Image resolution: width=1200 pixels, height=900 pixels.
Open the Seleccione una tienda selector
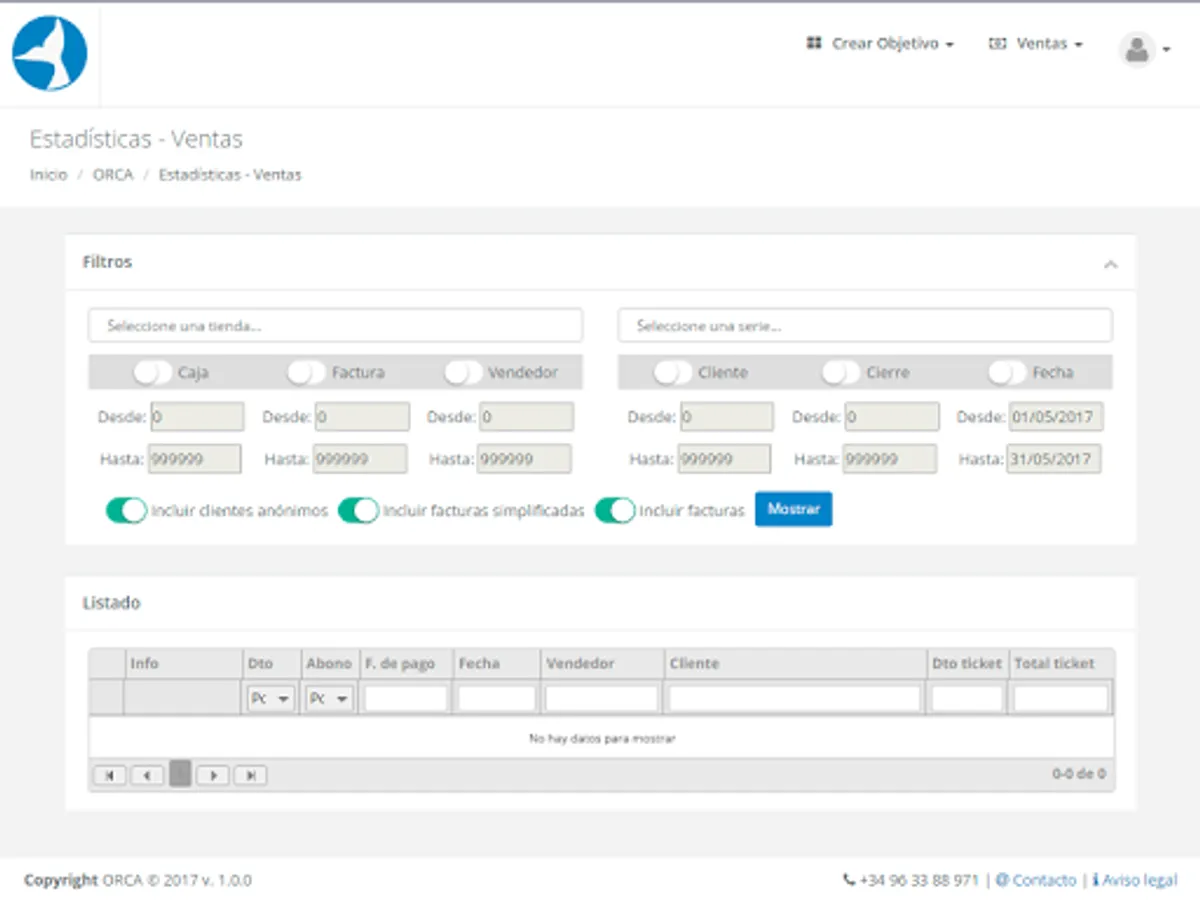(335, 326)
